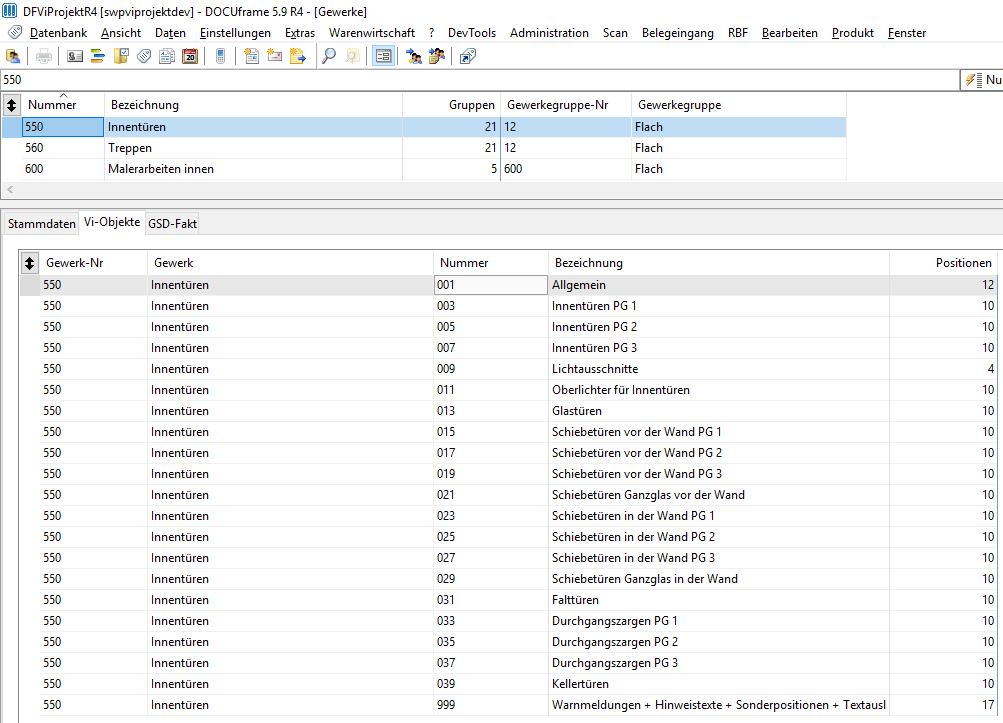The height and width of the screenshot is (723, 1003).
Task: Click the sort arrows icon in Vi-Objekte table
Action: [x=29, y=262]
